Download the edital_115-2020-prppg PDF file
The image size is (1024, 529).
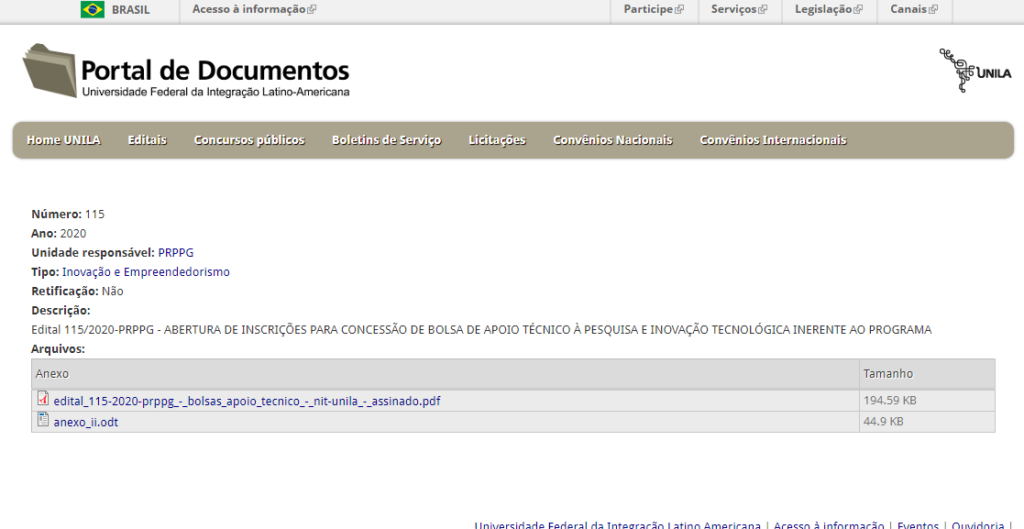coord(247,401)
